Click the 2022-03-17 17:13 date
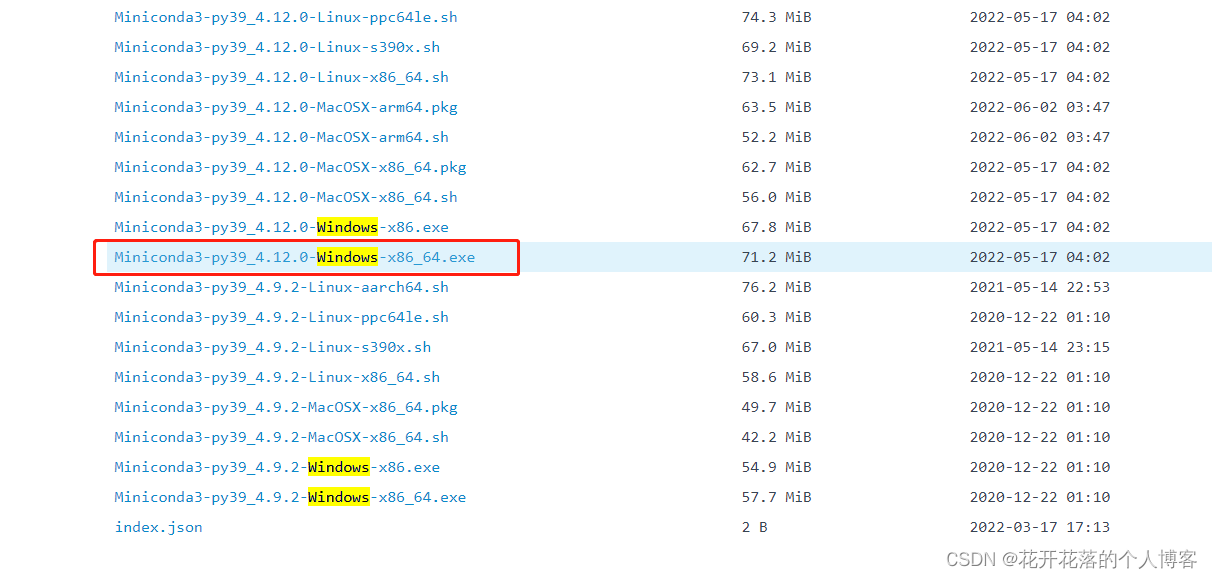The width and height of the screenshot is (1212, 579). (x=1040, y=527)
